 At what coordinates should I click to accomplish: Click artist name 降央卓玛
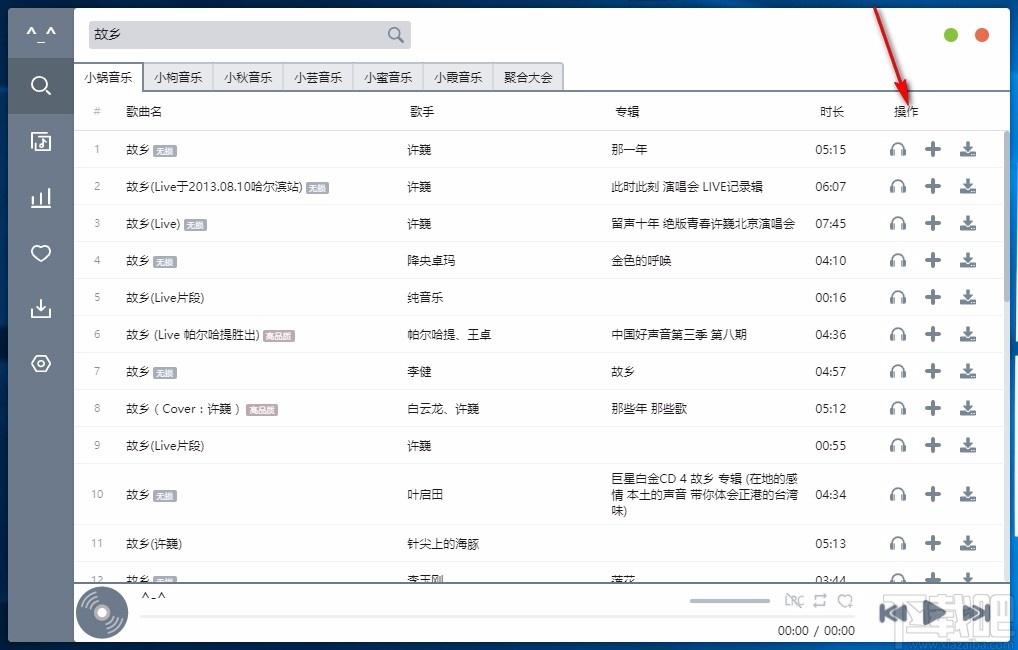point(431,261)
